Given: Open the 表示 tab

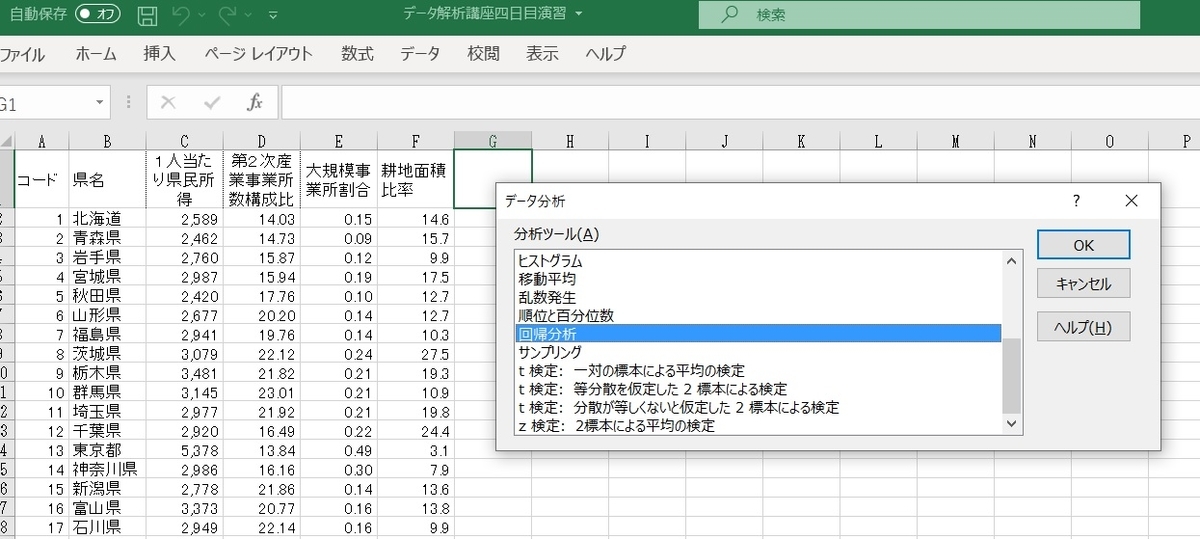Looking at the screenshot, I should [x=542, y=54].
